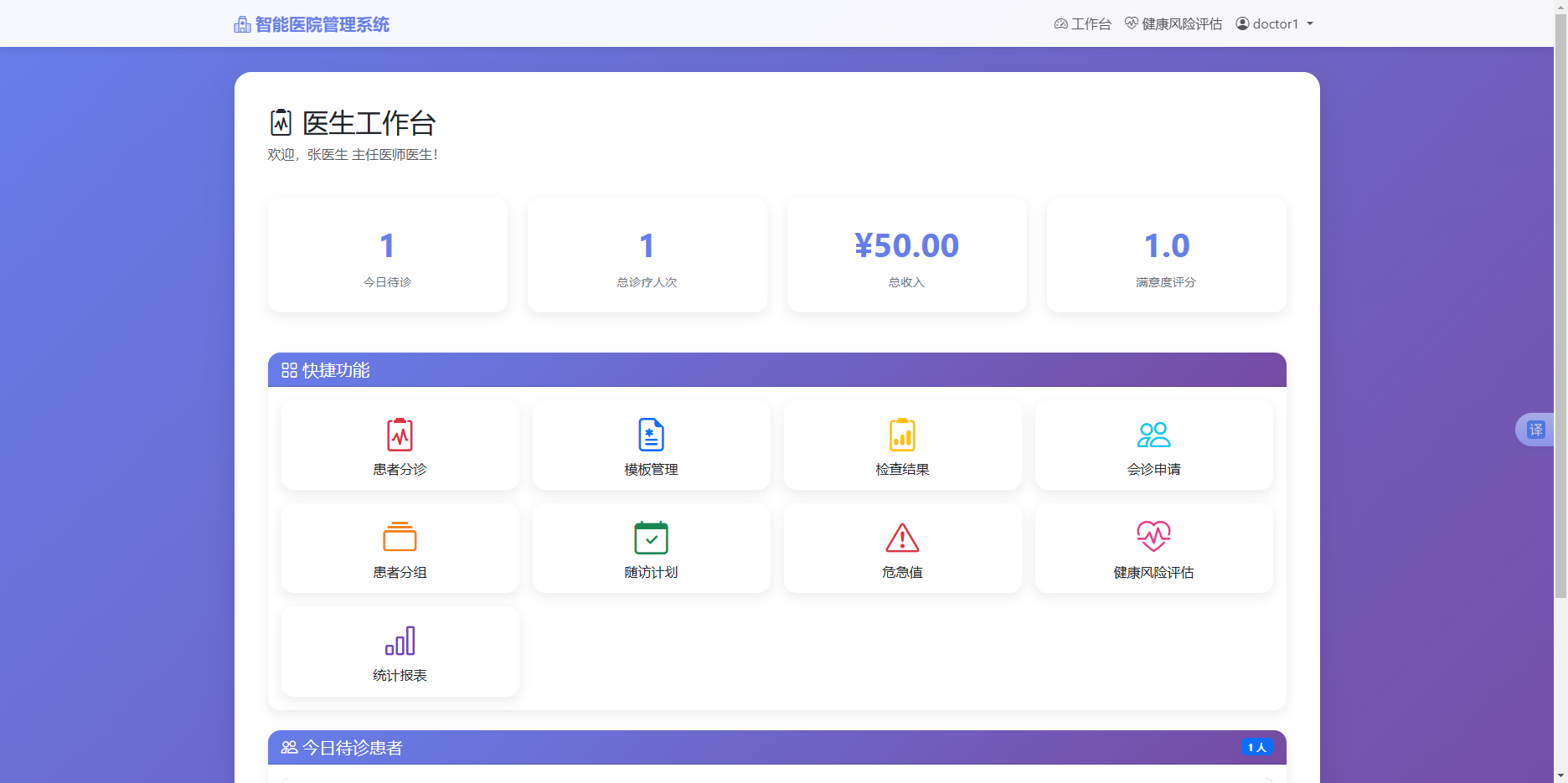
Task: Open 患者分诊 from quick functions
Action: pyautogui.click(x=400, y=445)
